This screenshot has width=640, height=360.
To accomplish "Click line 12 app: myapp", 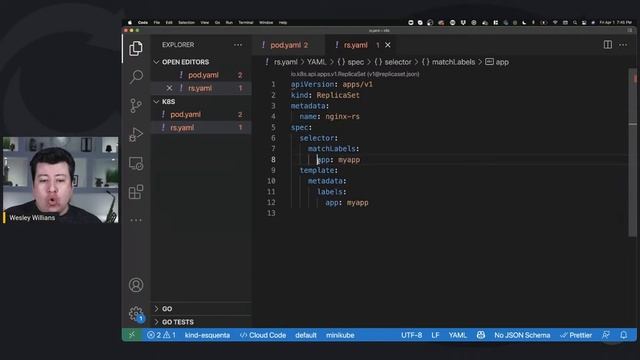I will 347,202.
